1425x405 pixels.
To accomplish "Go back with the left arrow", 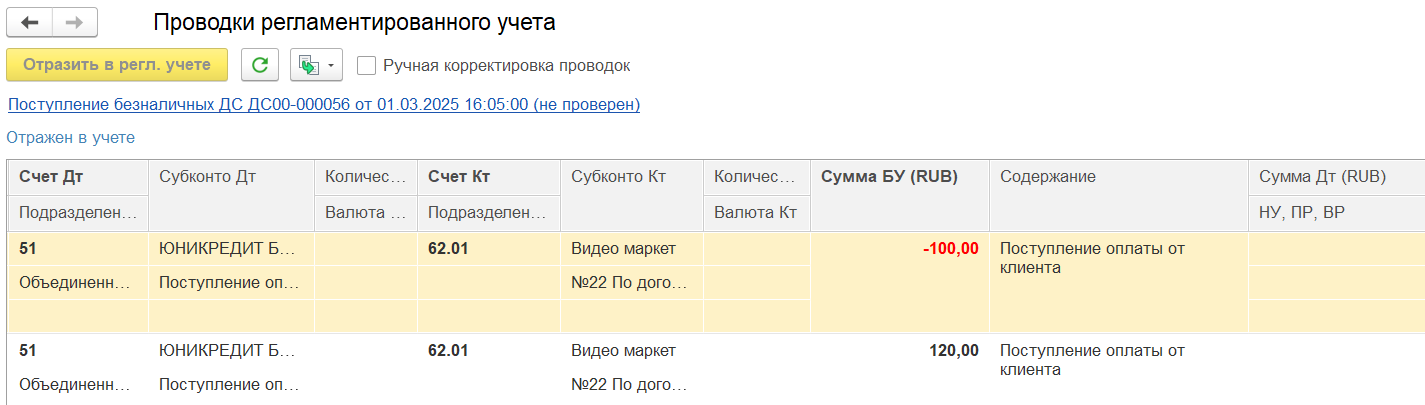I will coord(30,22).
